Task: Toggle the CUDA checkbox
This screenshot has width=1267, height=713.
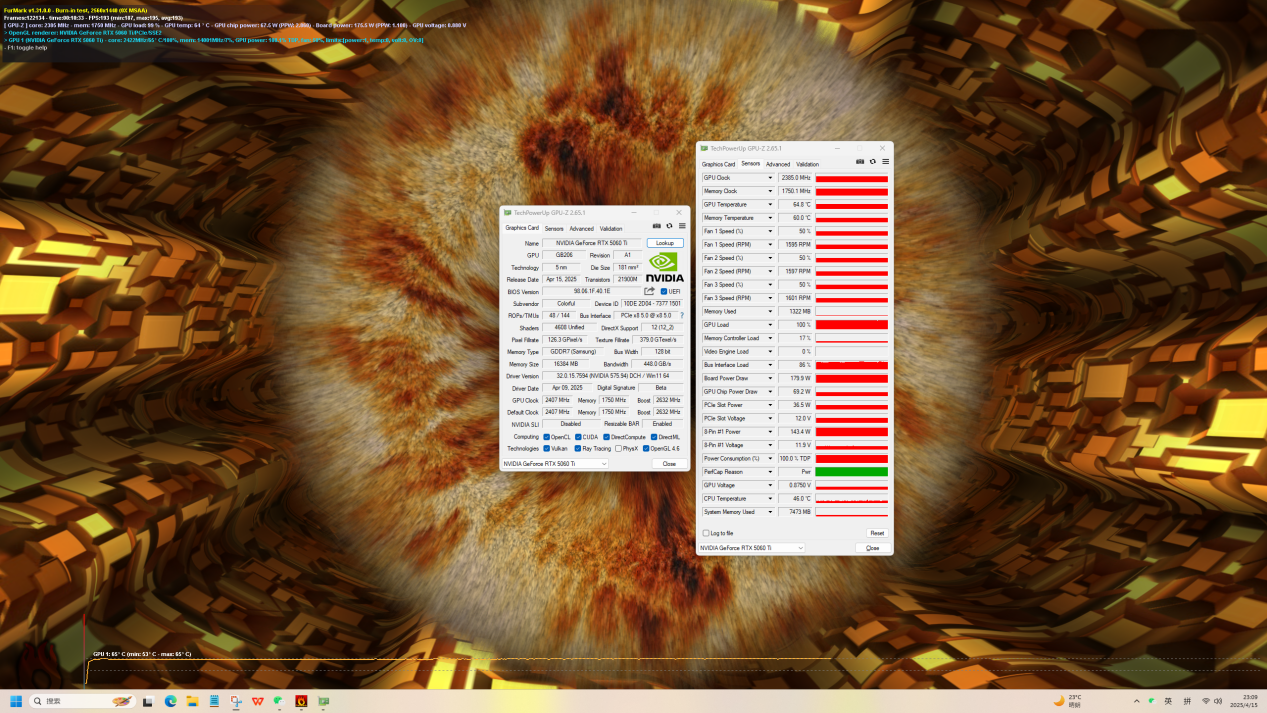Action: tap(578, 437)
